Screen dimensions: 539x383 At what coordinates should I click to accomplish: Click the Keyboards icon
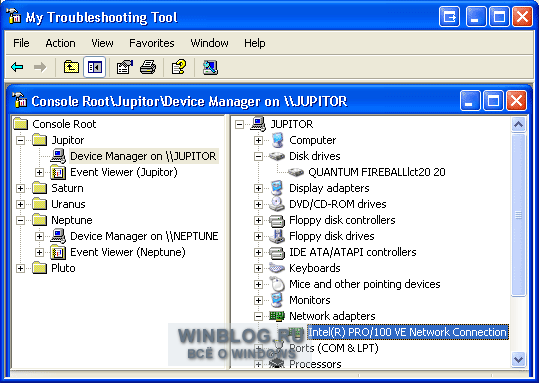point(277,268)
